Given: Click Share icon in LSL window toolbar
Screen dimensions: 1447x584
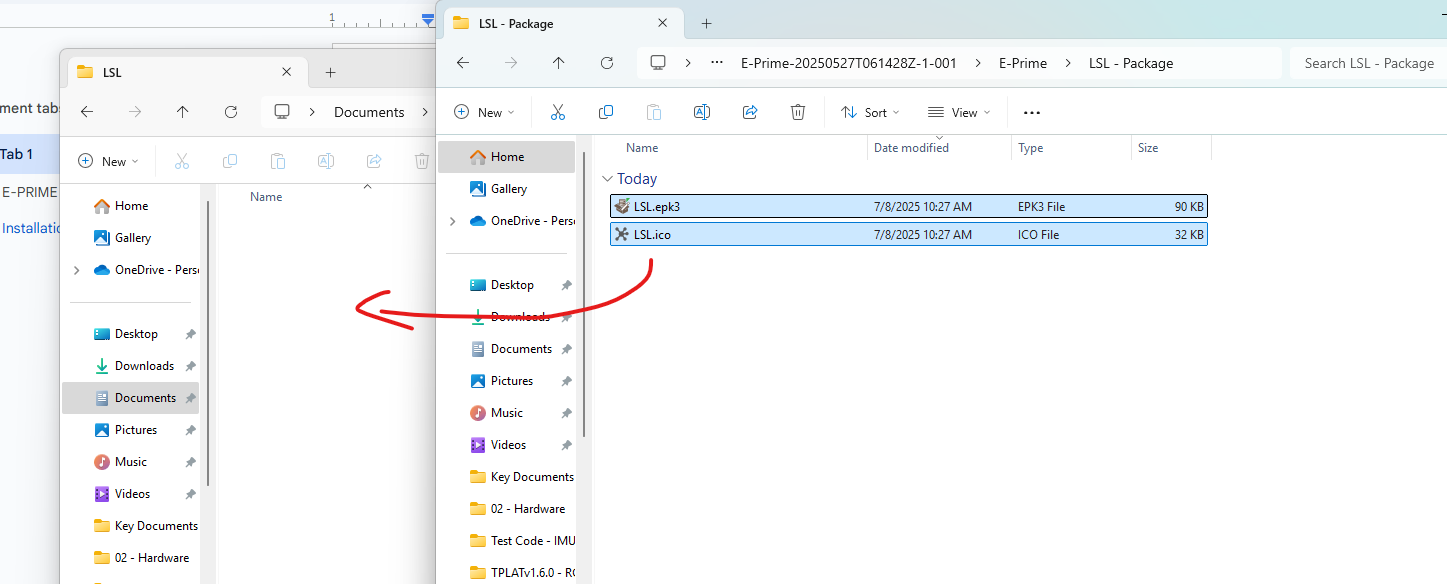Looking at the screenshot, I should coord(374,161).
